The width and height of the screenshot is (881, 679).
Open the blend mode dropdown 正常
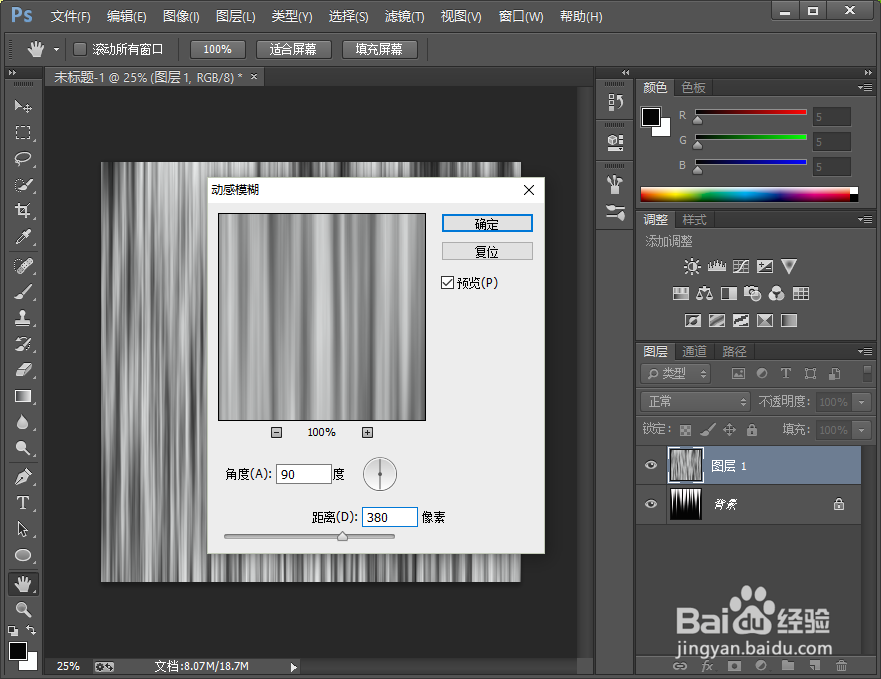[696, 401]
